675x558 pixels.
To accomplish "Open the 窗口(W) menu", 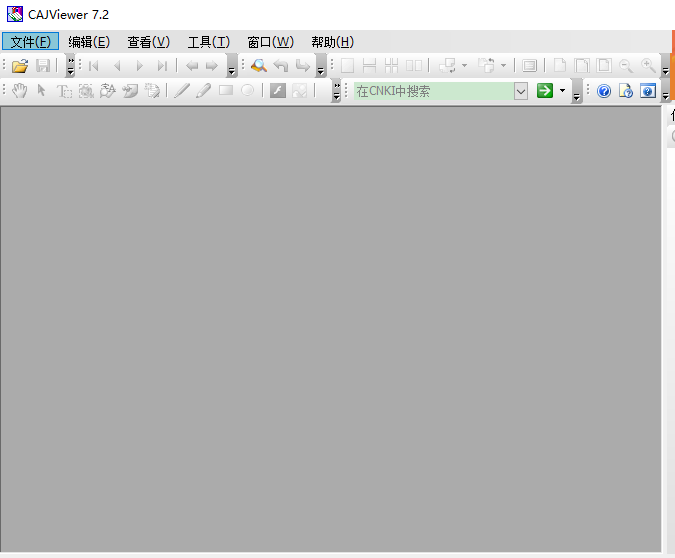I will point(270,42).
